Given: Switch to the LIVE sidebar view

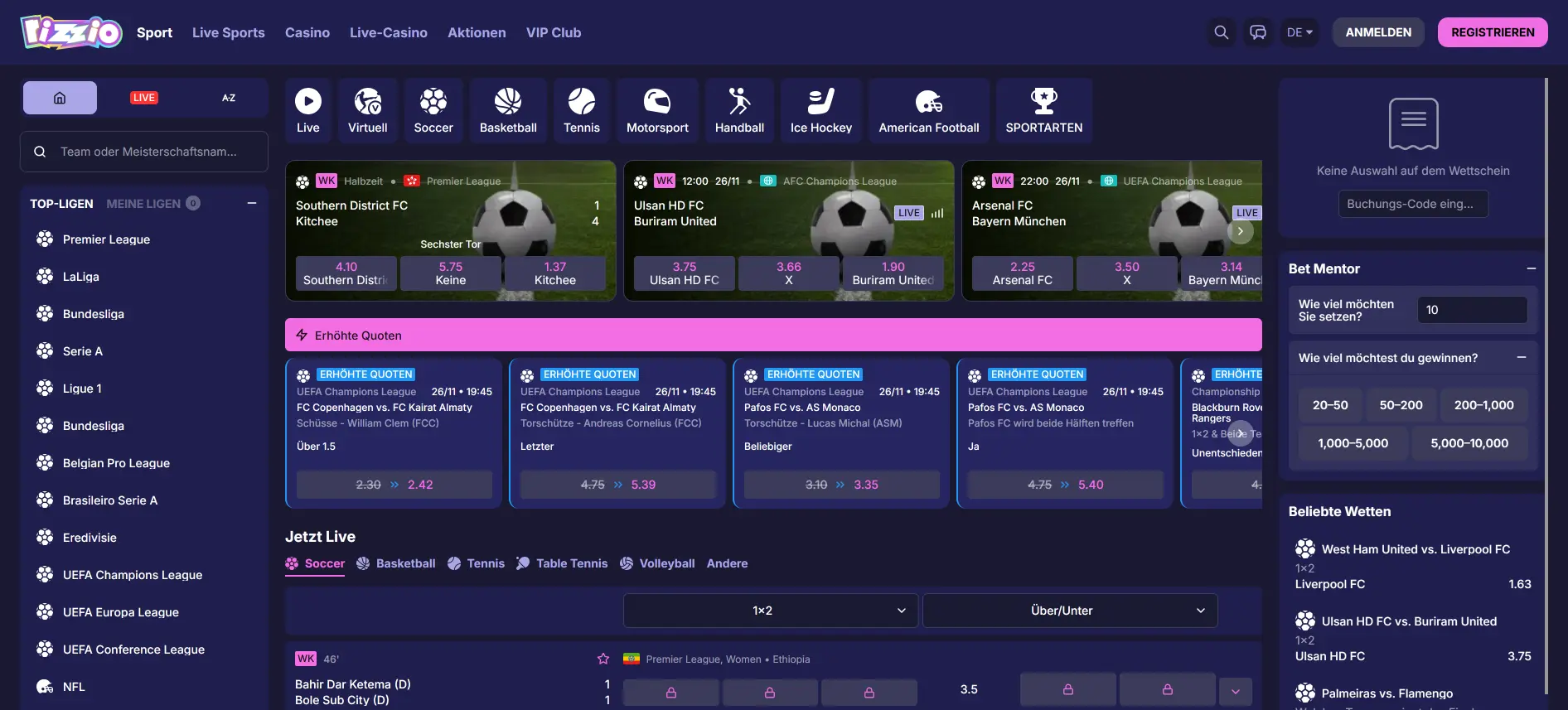Looking at the screenshot, I should click(143, 98).
